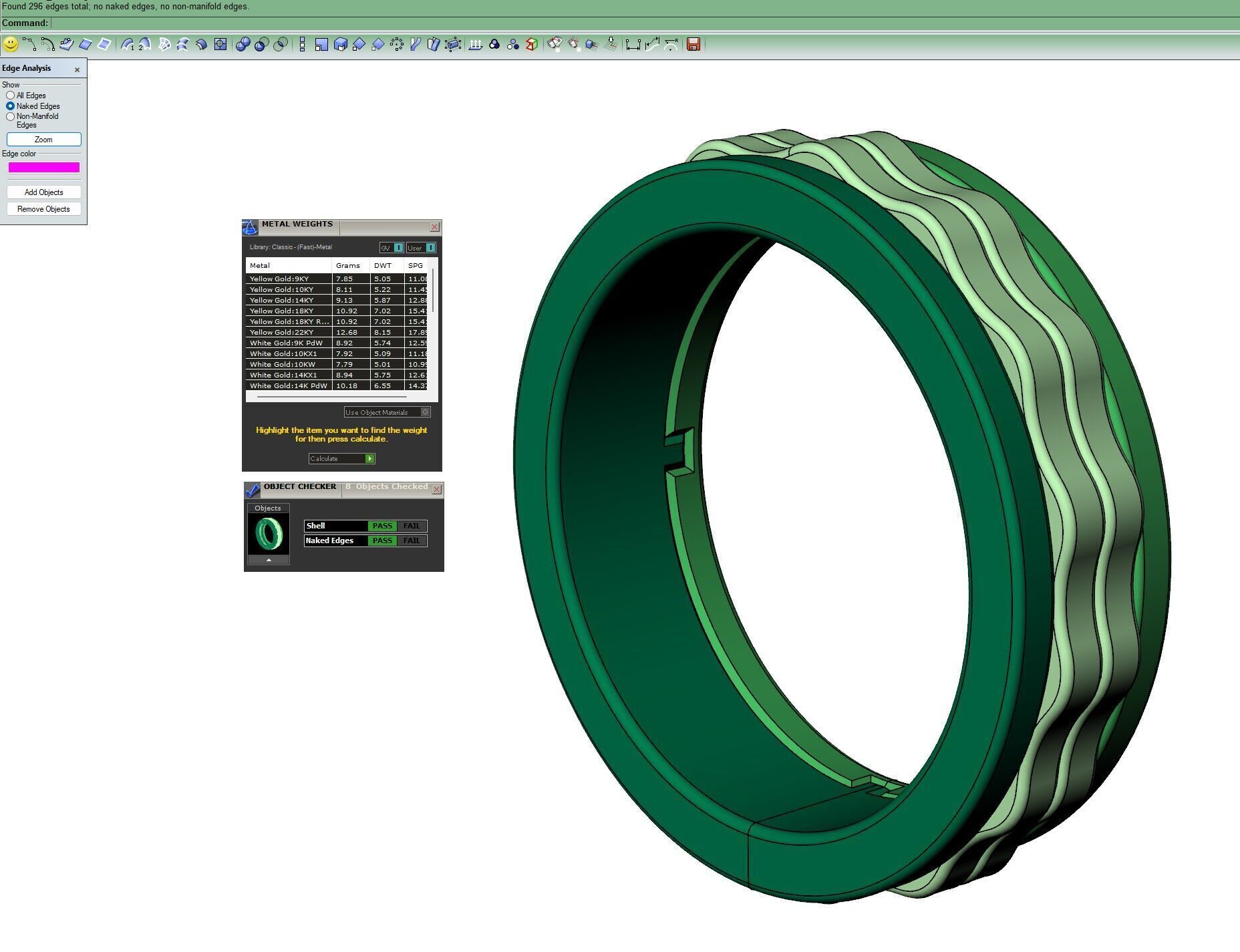This screenshot has height=952, width=1240.
Task: Click the aligned dimension tool icon
Action: click(x=652, y=45)
